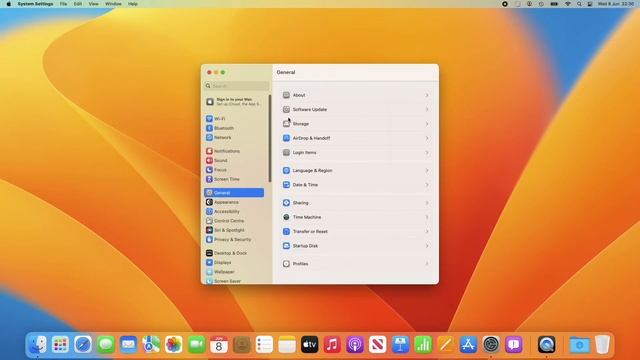Select General in the sidebar
Screen dimensions: 640x360
(x=234, y=193)
